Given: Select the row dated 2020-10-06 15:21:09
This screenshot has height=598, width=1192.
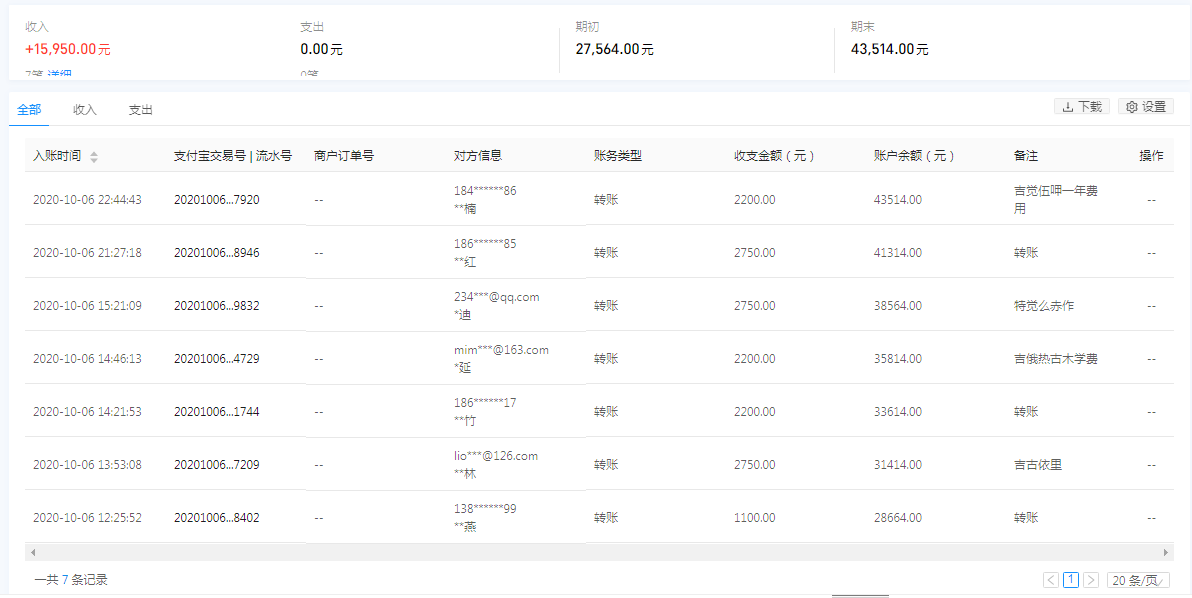Looking at the screenshot, I should 87,306.
